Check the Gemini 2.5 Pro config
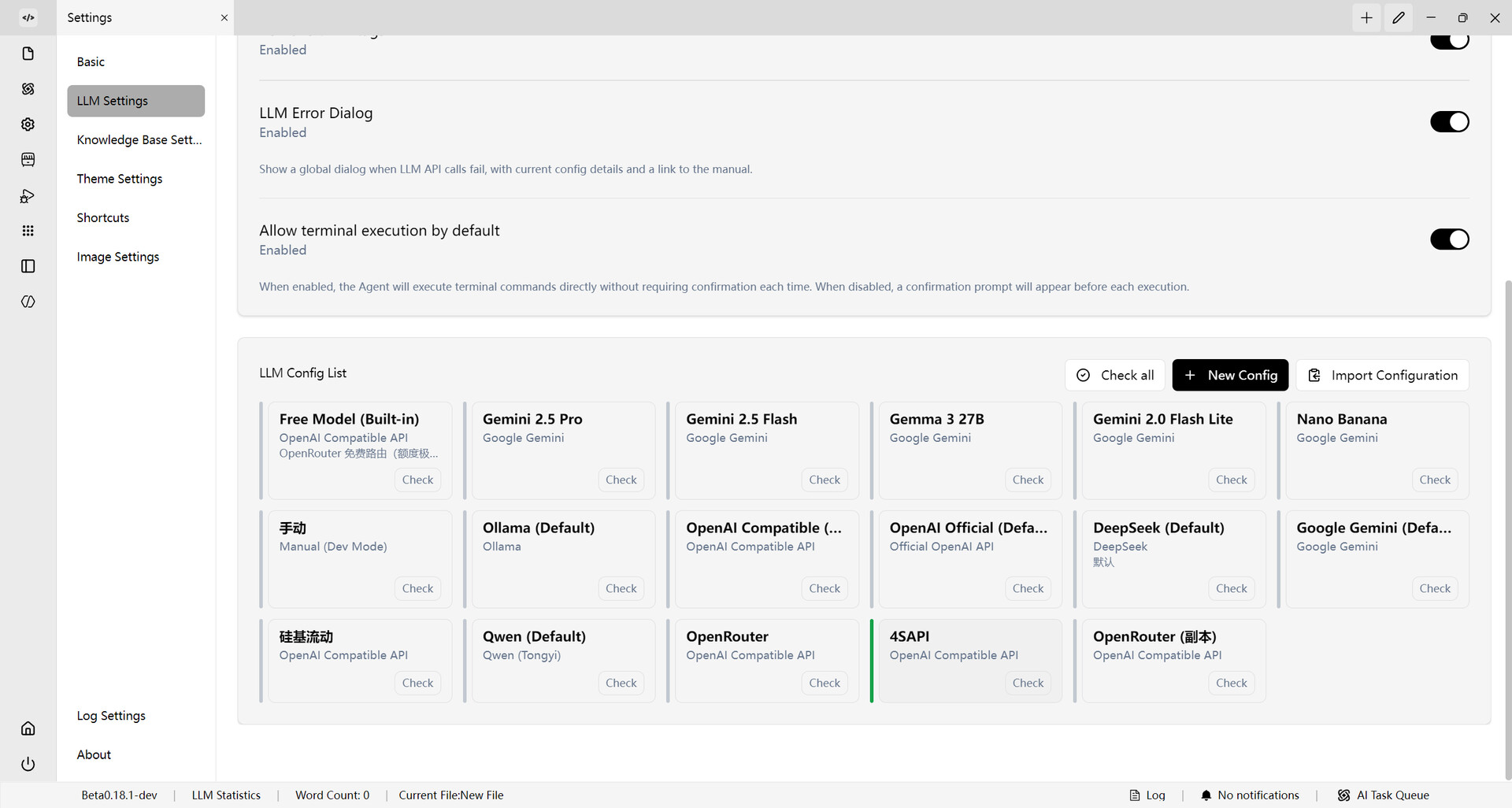 coord(621,480)
